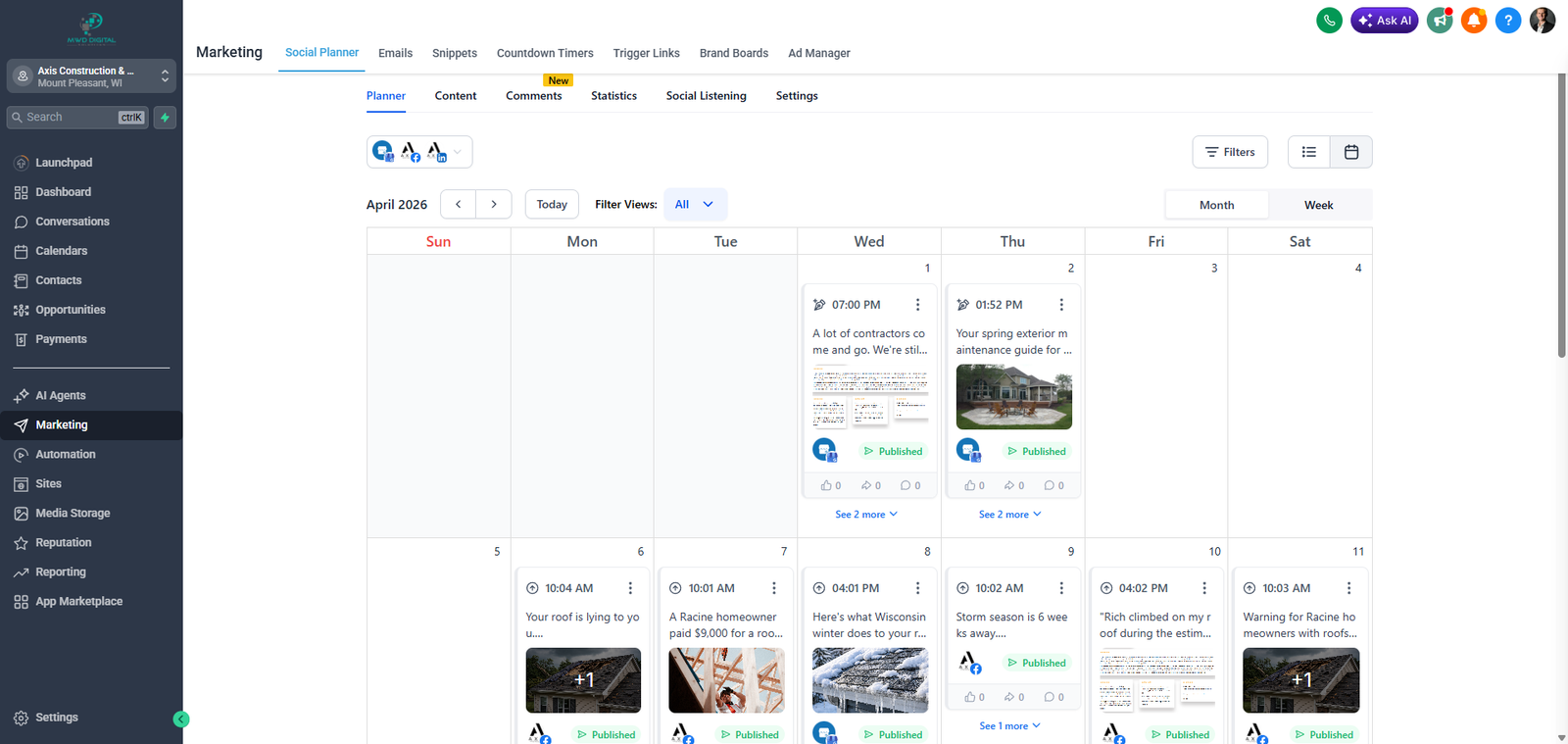
Task: Collapse the sidebar with green arrow
Action: tap(180, 719)
